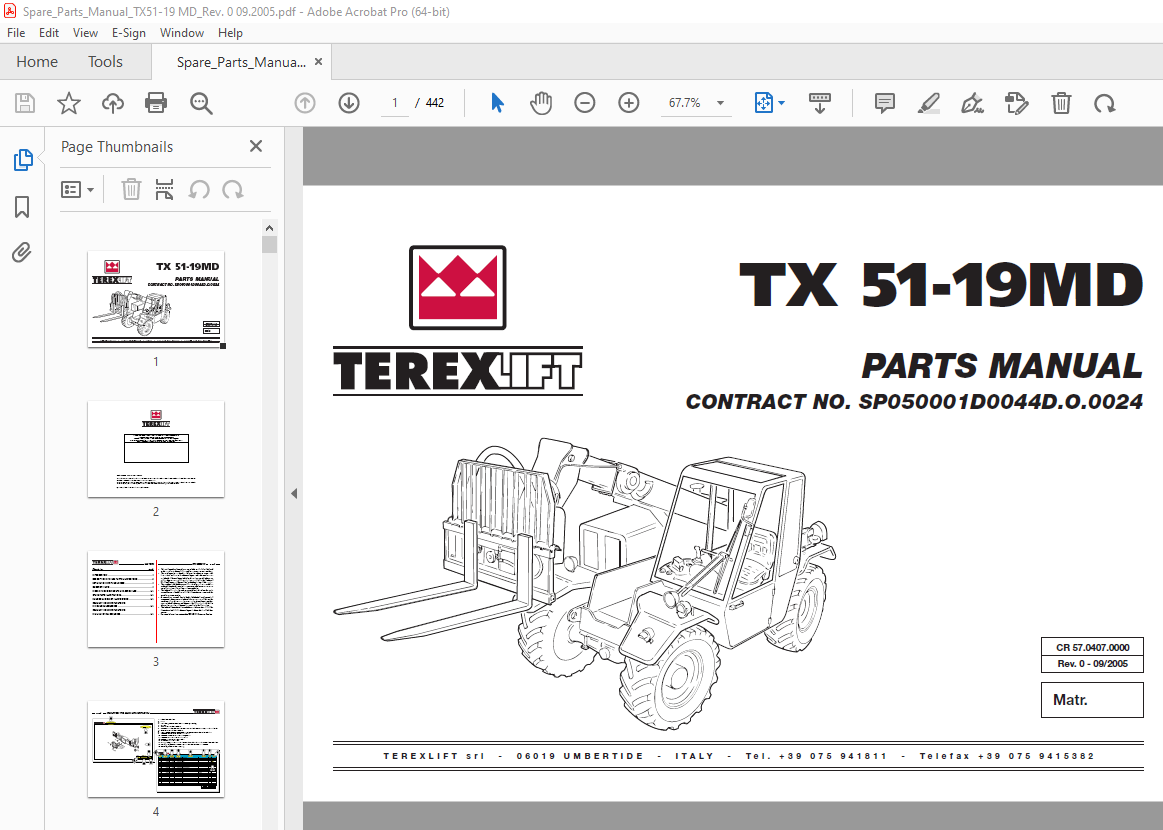Open the File menu
The image size is (1163, 830).
click(x=16, y=33)
